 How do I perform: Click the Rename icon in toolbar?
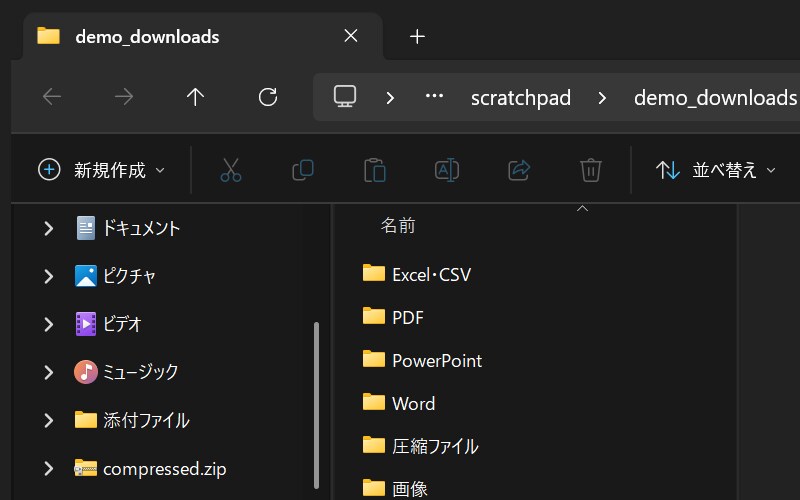click(x=447, y=170)
